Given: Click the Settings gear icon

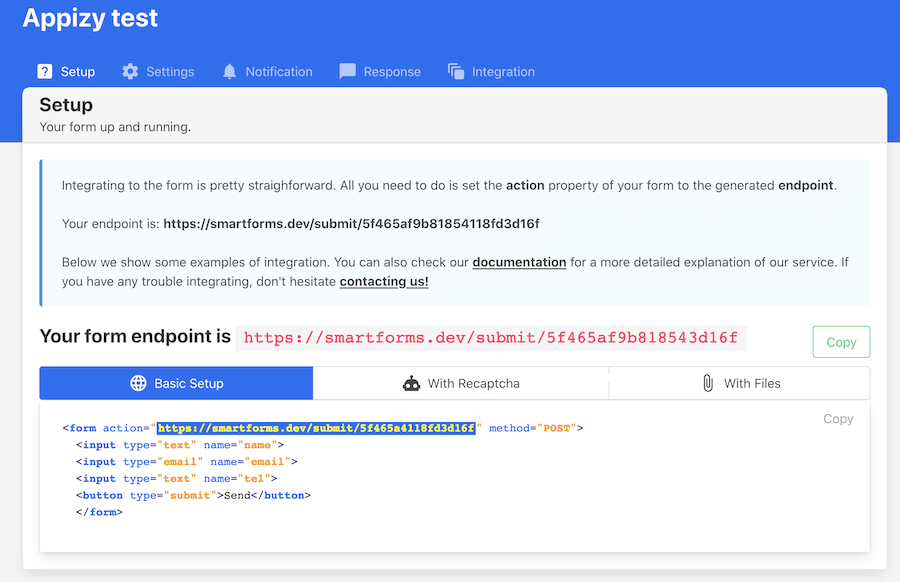Looking at the screenshot, I should point(130,72).
